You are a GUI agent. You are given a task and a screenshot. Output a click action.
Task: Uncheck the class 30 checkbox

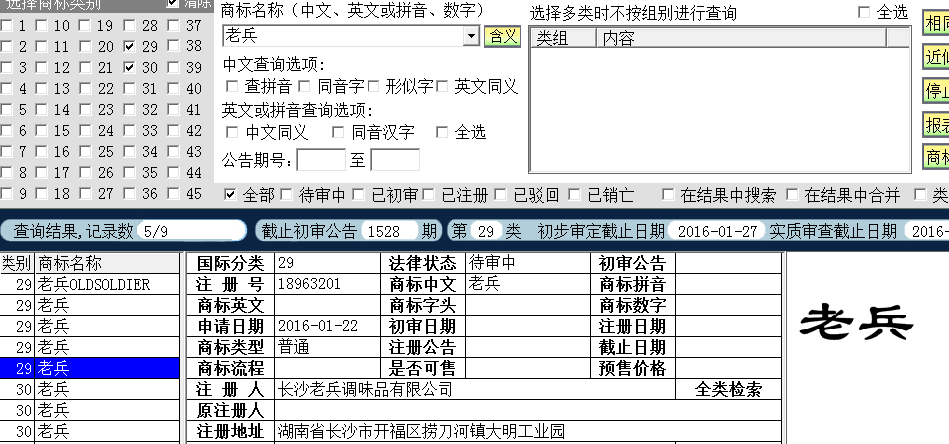pos(130,67)
